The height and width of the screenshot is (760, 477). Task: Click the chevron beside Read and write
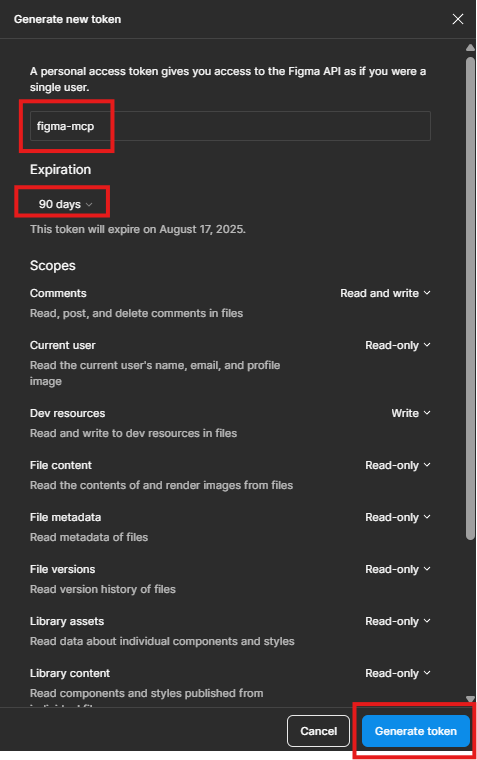click(x=427, y=293)
